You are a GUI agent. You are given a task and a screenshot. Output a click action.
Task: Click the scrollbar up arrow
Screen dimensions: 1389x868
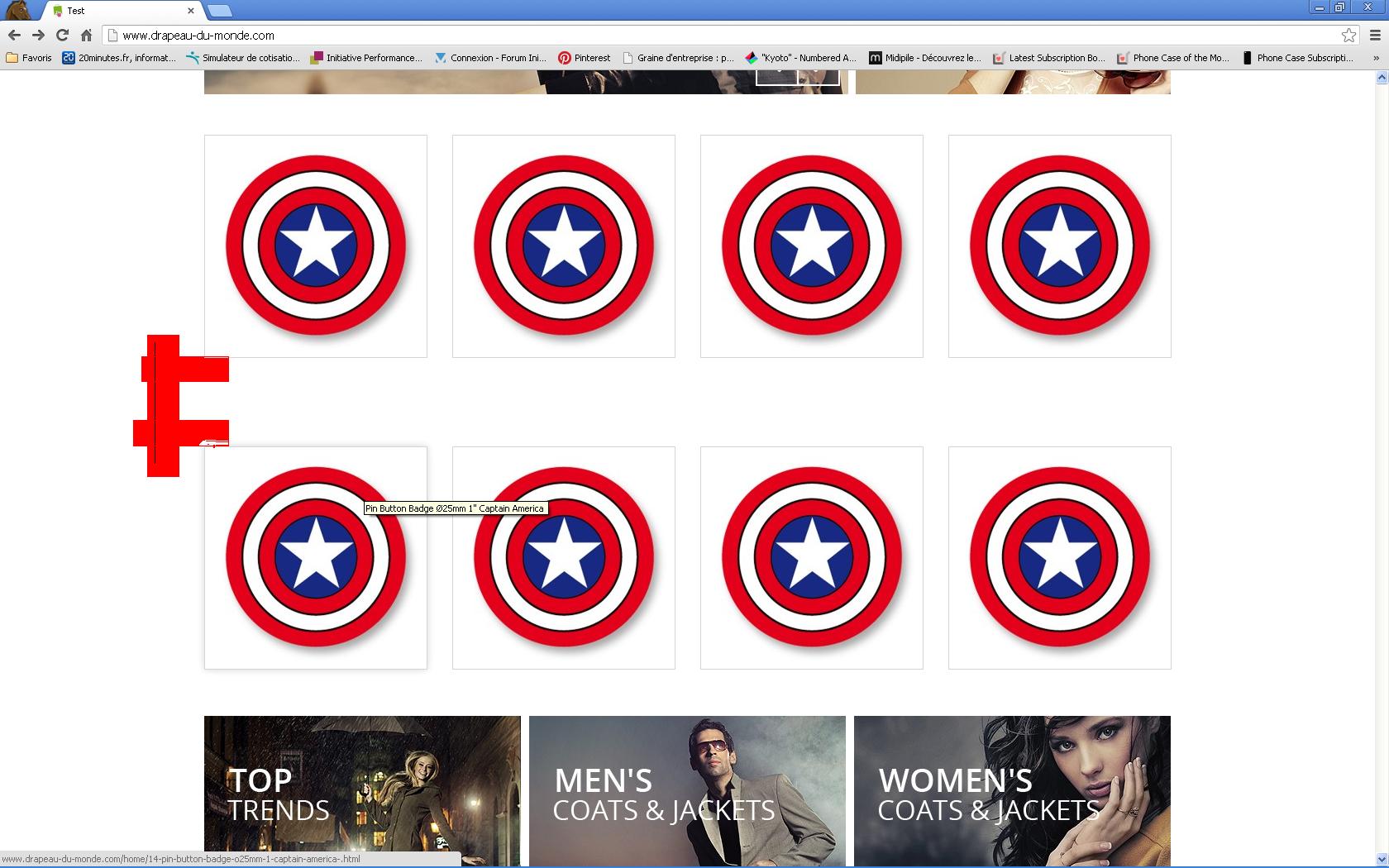pyautogui.click(x=1381, y=78)
